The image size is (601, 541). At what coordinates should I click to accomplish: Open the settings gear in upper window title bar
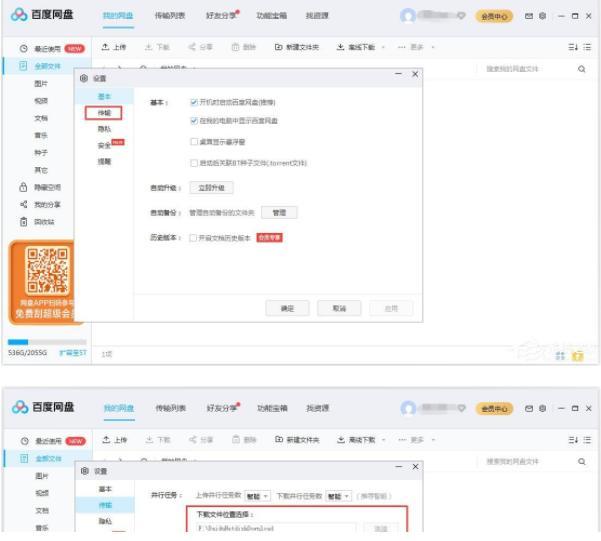pos(542,16)
